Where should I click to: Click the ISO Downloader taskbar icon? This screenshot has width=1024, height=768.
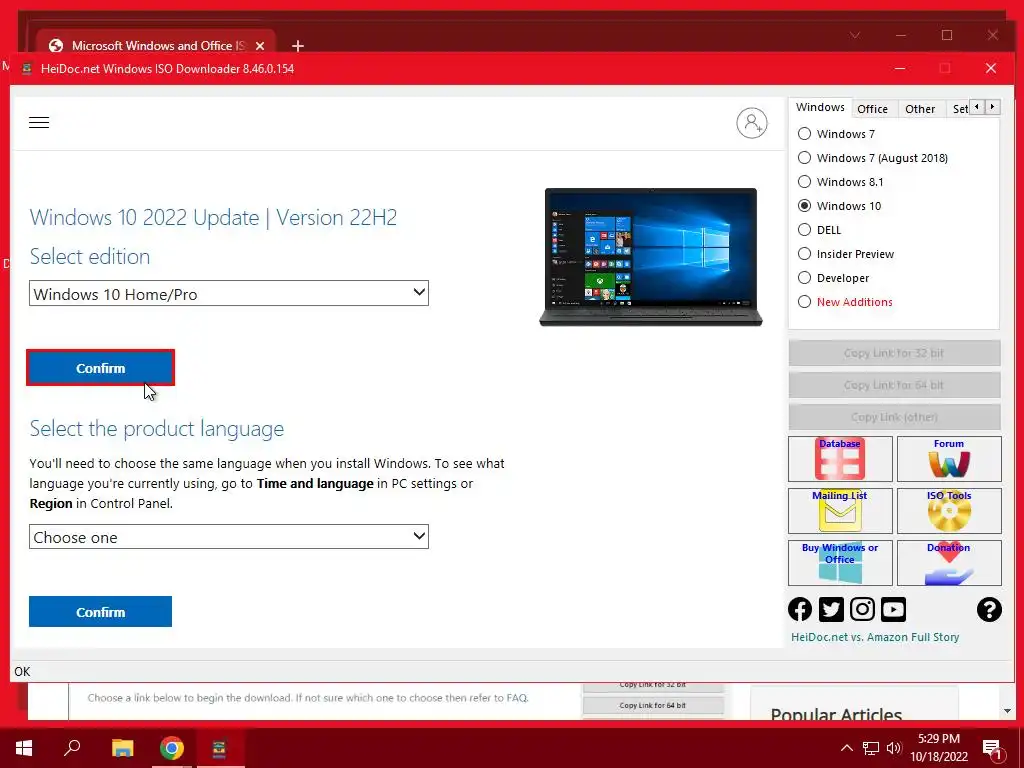click(x=219, y=748)
